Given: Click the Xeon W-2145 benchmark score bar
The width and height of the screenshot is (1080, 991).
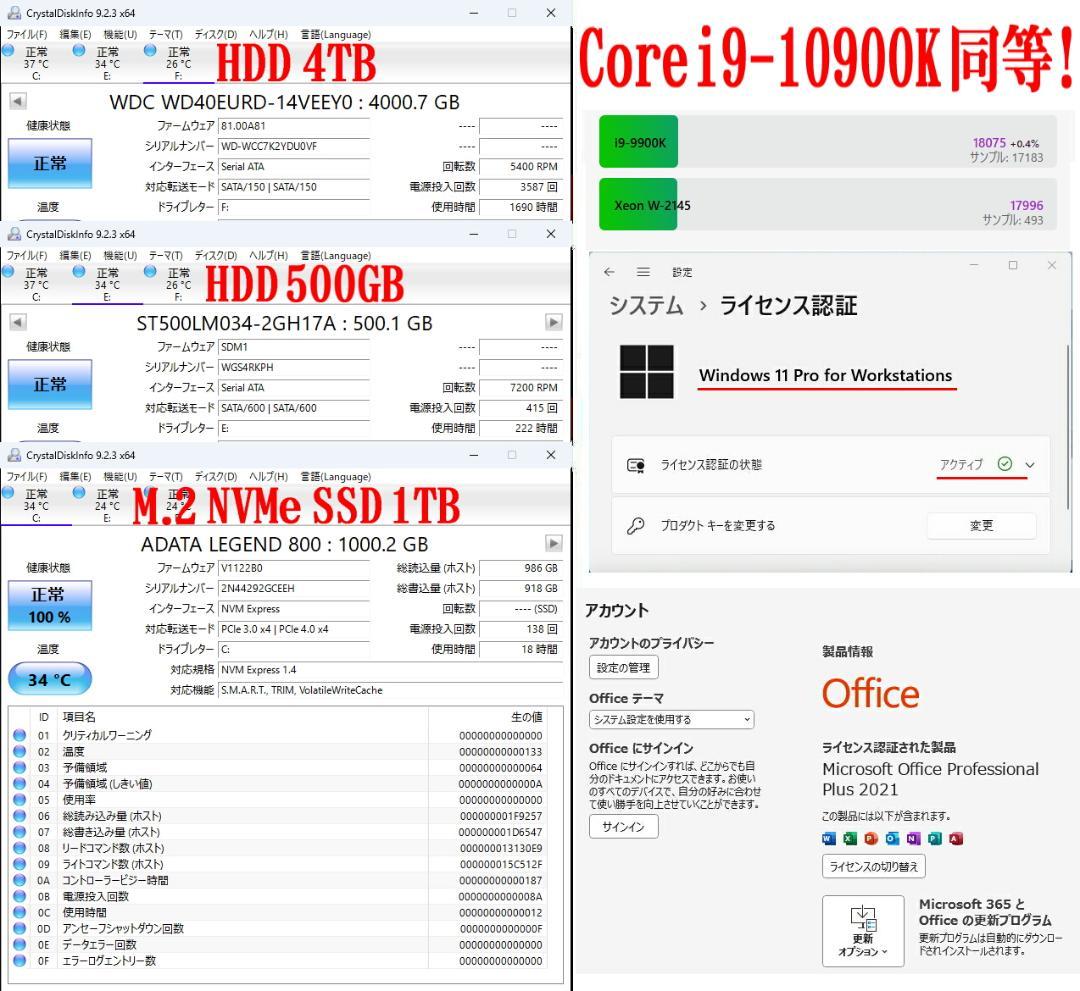Looking at the screenshot, I should pos(828,205).
